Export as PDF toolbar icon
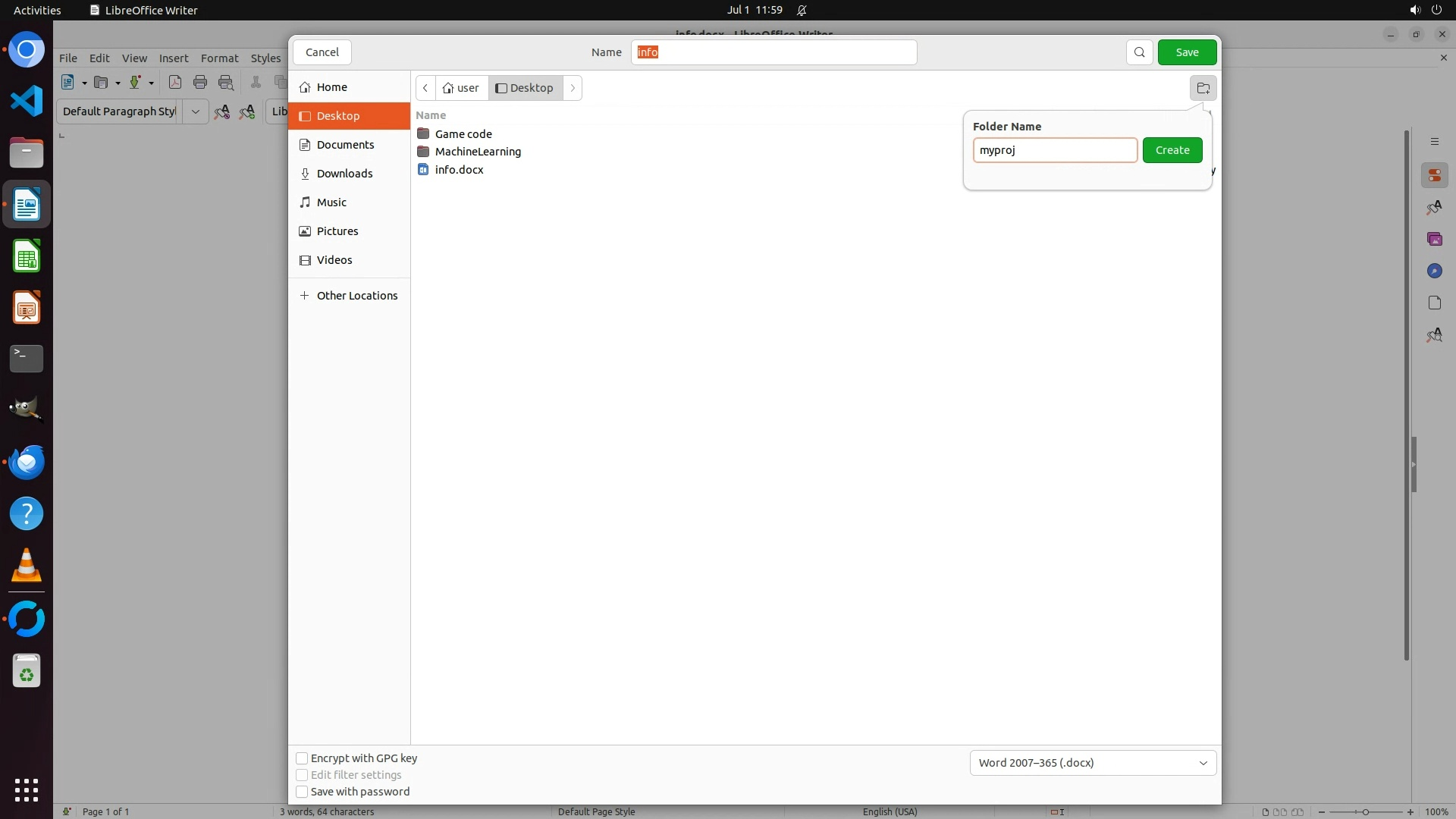The width and height of the screenshot is (1456, 819). tap(175, 83)
